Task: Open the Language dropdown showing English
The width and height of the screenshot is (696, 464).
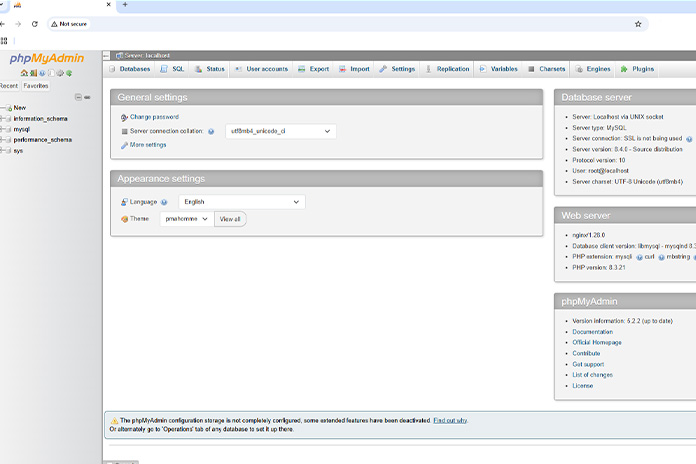Action: tap(241, 202)
